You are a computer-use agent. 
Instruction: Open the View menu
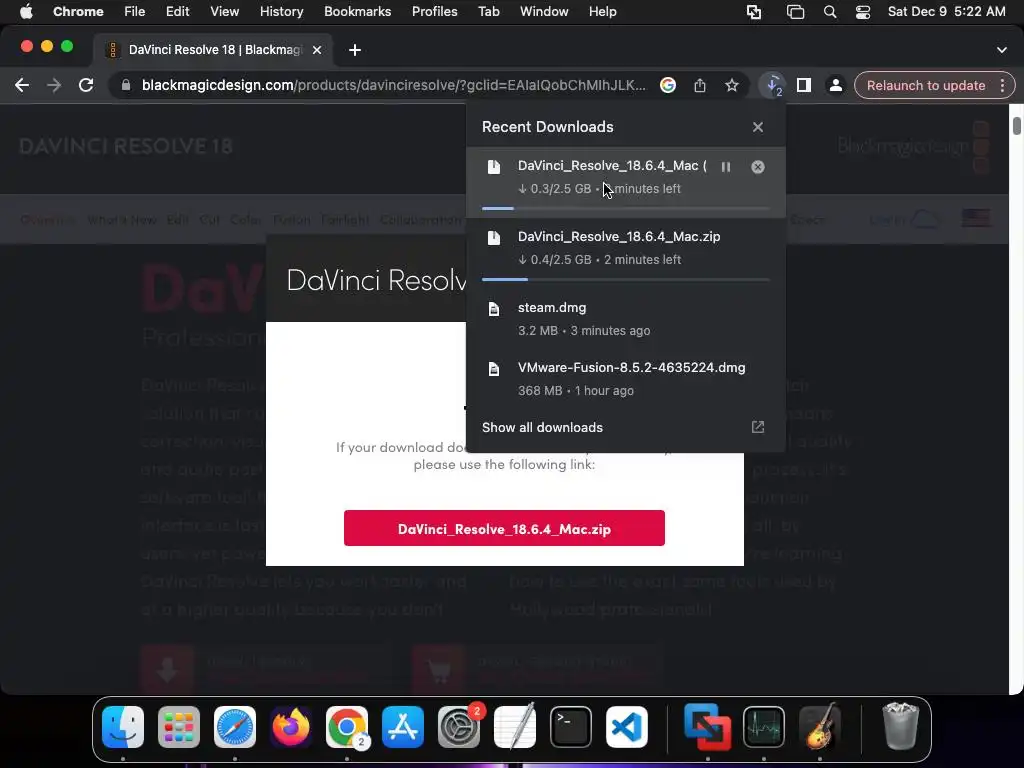(225, 12)
